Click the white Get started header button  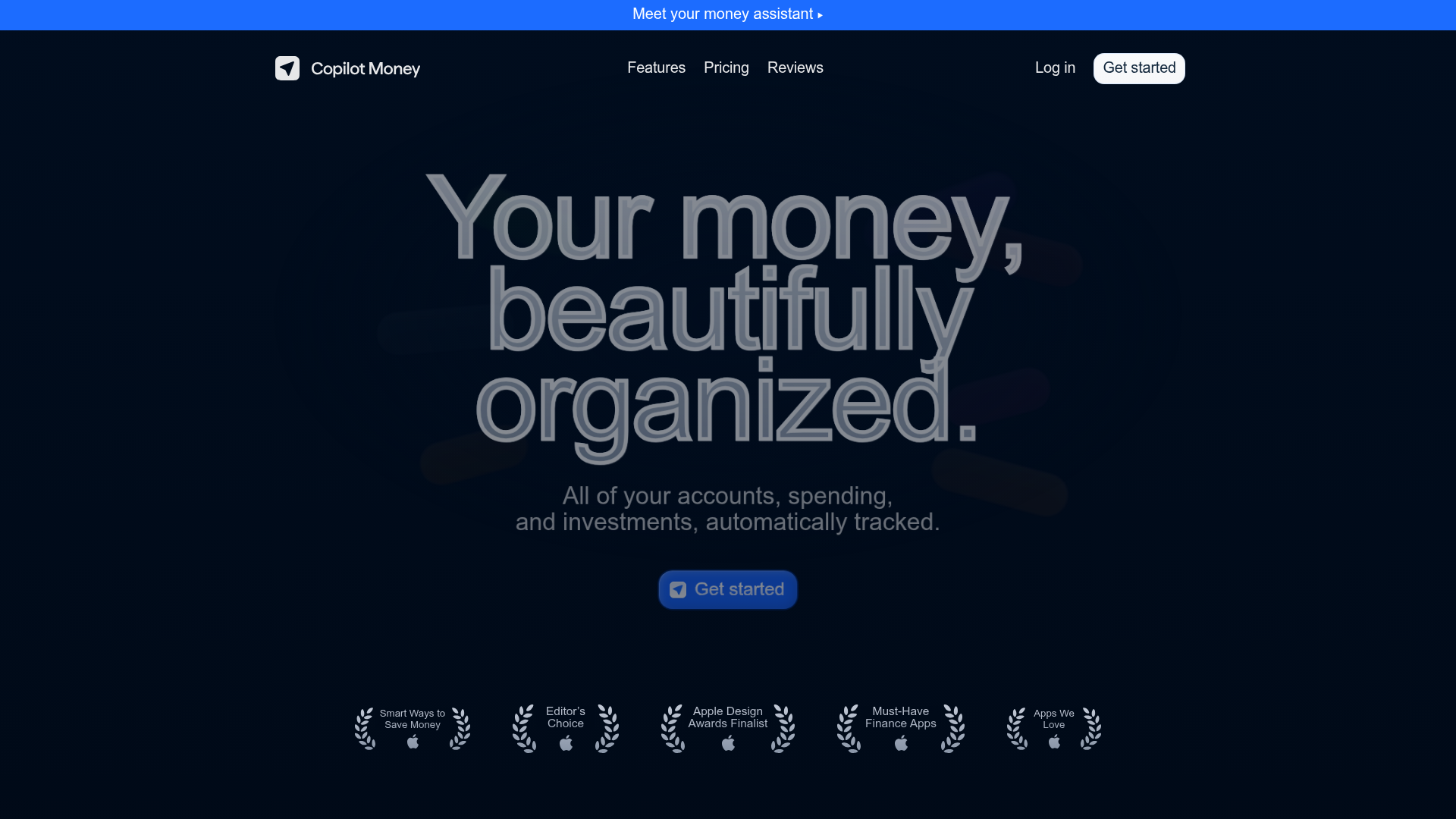1139,68
